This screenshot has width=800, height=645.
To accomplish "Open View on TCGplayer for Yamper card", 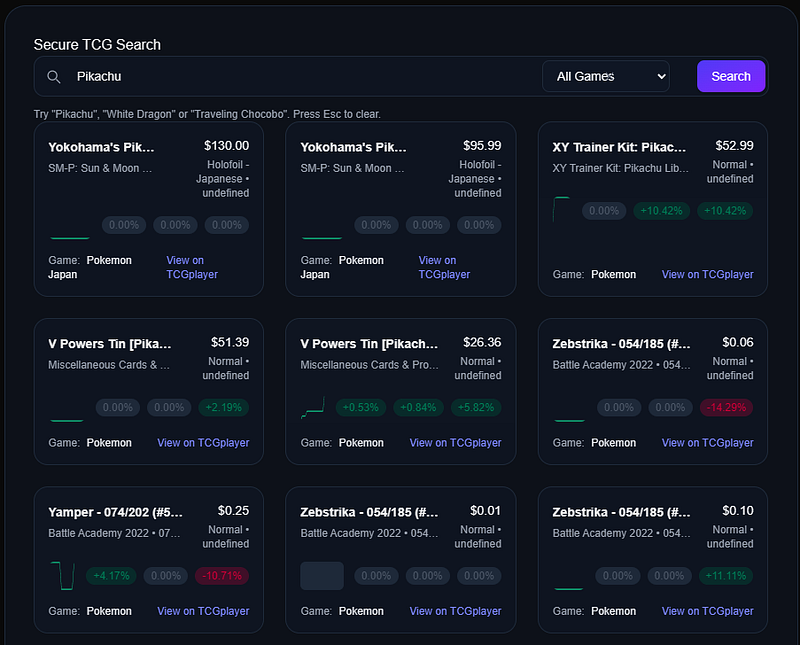I will click(203, 611).
